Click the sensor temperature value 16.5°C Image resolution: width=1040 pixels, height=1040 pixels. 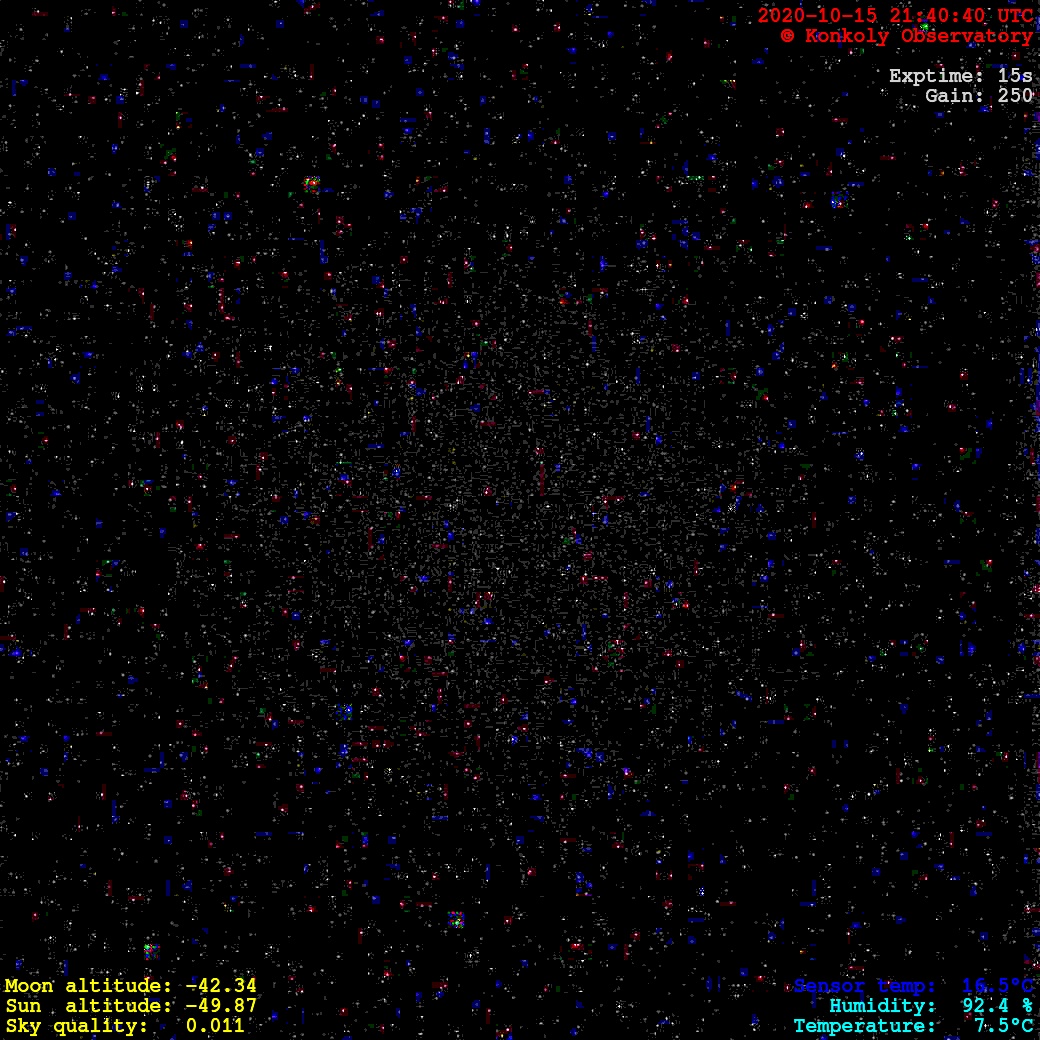tap(997, 986)
